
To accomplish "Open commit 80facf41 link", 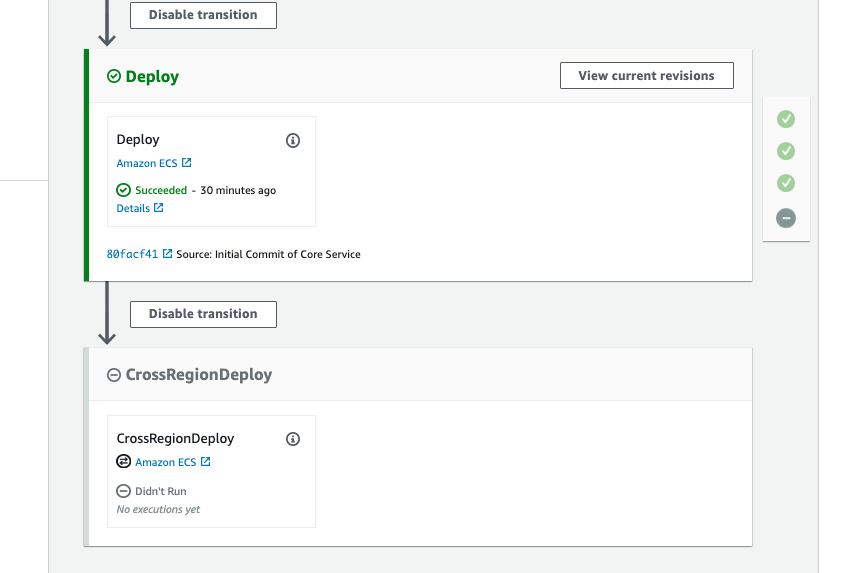I will tap(132, 254).
